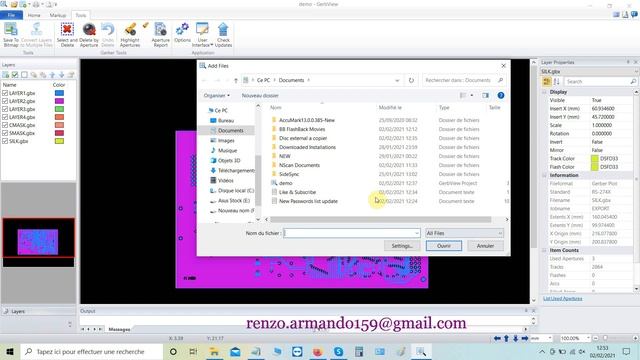Open view mode dropdown arrow in dialog

(x=472, y=95)
